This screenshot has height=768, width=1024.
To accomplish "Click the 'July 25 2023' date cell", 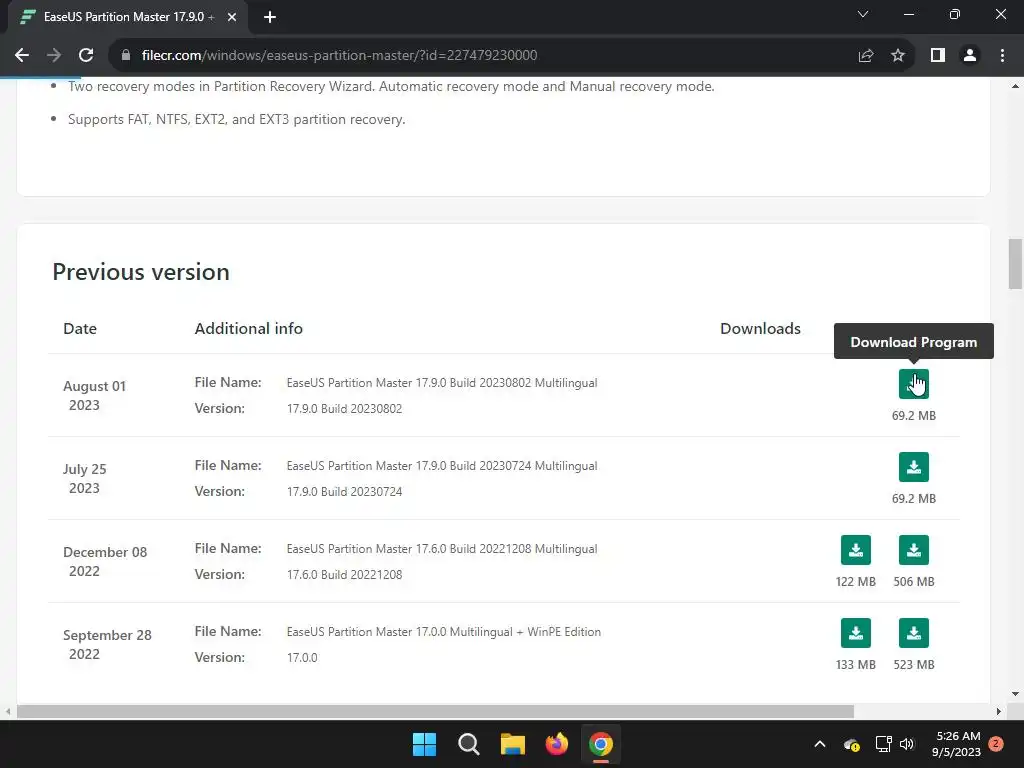I will pyautogui.click(x=84, y=478).
